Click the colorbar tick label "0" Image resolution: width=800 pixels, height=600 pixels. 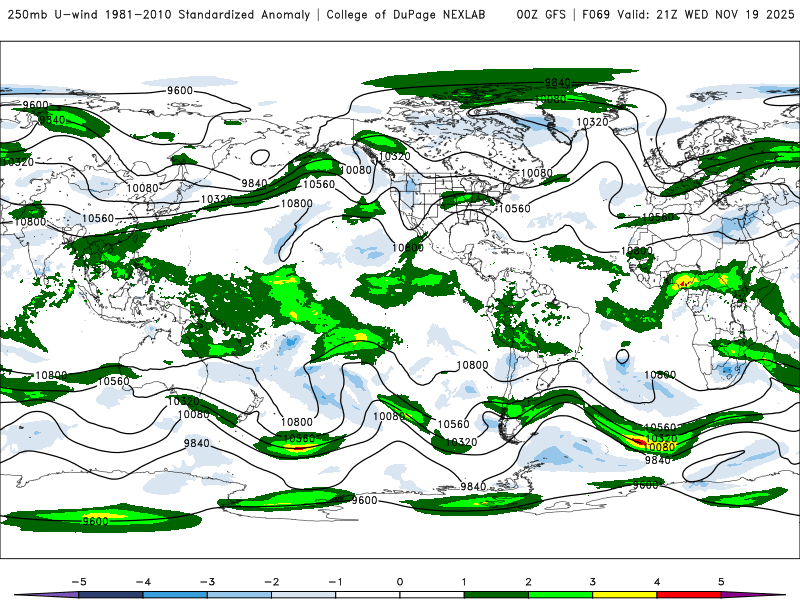pyautogui.click(x=400, y=582)
